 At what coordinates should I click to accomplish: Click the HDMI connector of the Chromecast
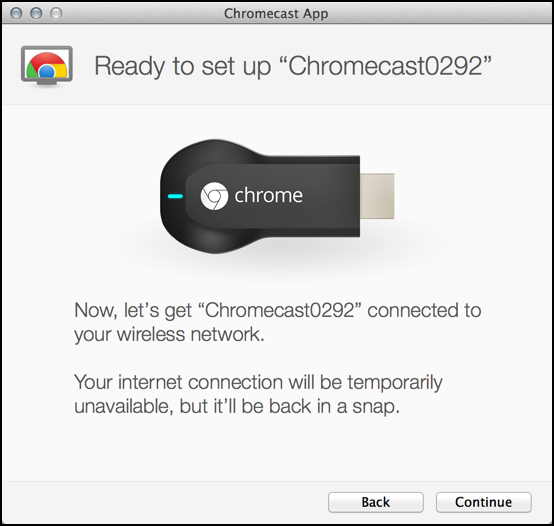point(377,196)
